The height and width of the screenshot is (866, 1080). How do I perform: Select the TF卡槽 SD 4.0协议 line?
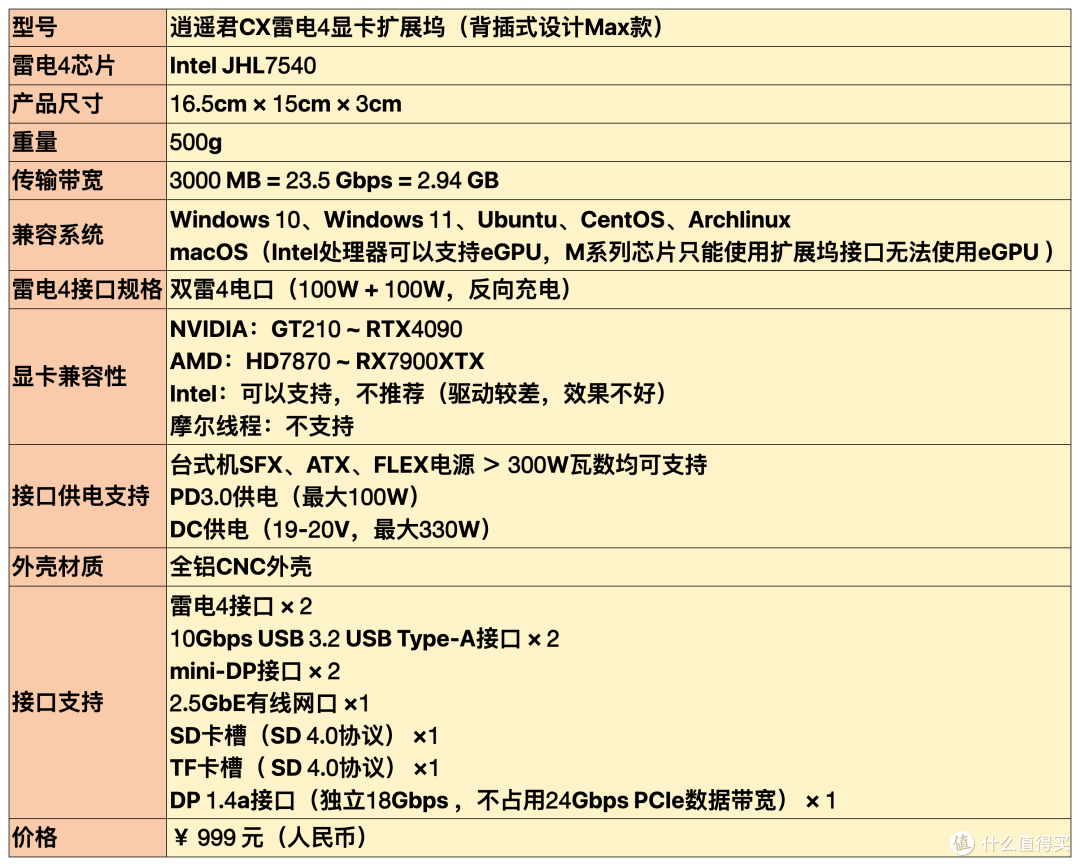pos(304,768)
